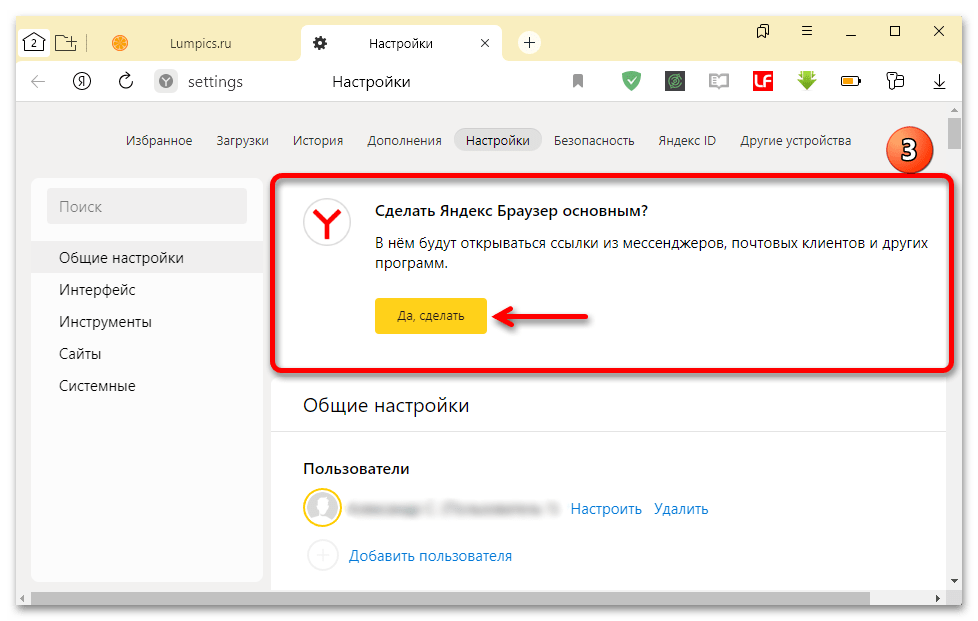Select Системные in sidebar
The height and width of the screenshot is (621, 978).
coord(147,386)
